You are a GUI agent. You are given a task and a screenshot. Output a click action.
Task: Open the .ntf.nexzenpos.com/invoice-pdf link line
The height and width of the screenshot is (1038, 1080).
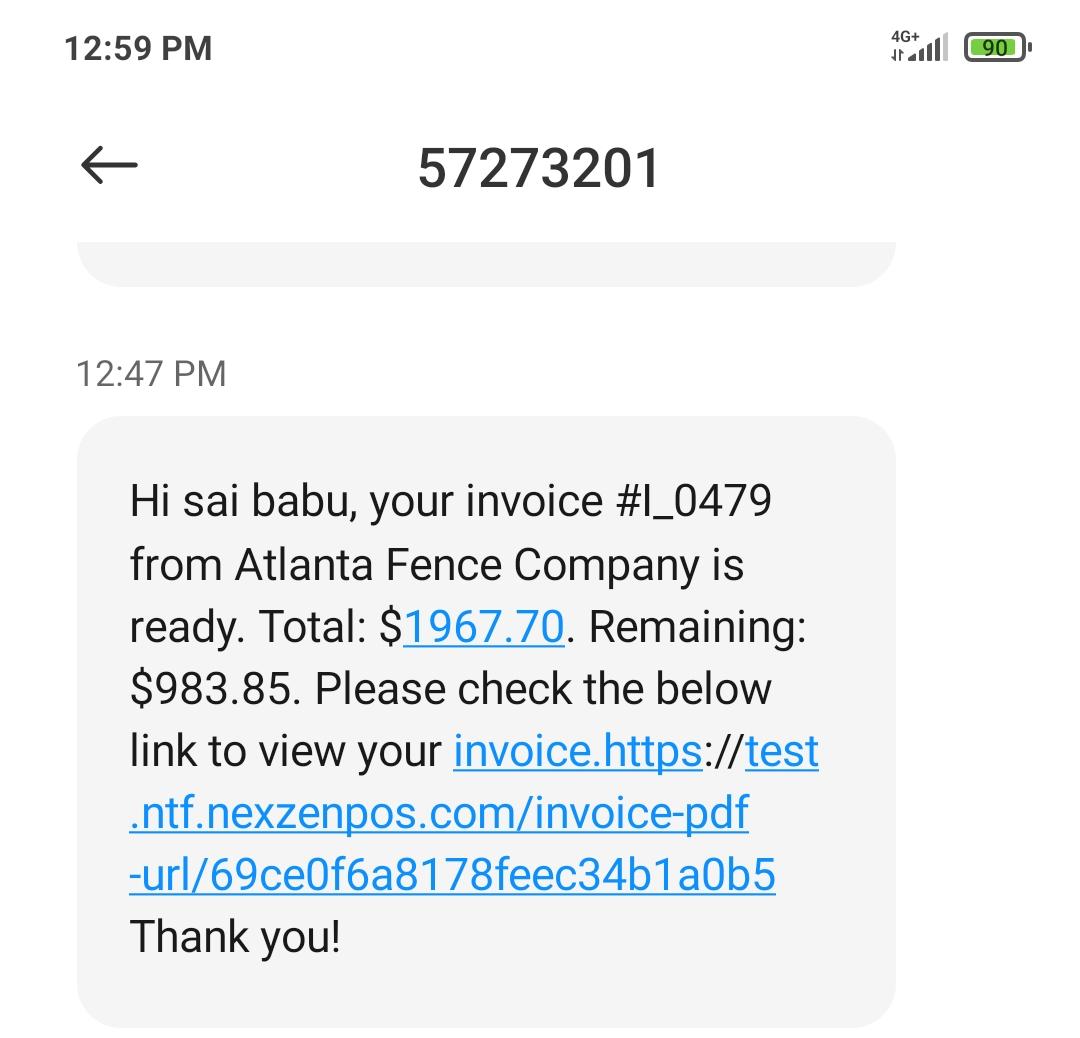(439, 813)
